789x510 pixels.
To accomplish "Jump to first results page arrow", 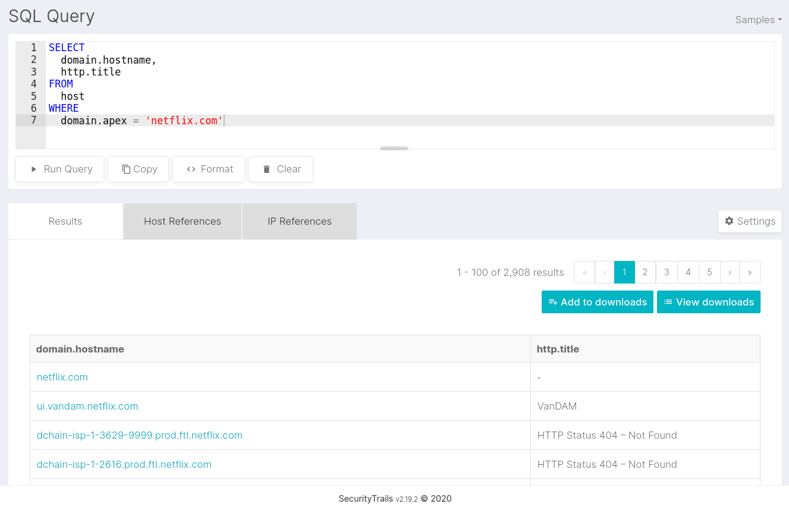I will 585,272.
